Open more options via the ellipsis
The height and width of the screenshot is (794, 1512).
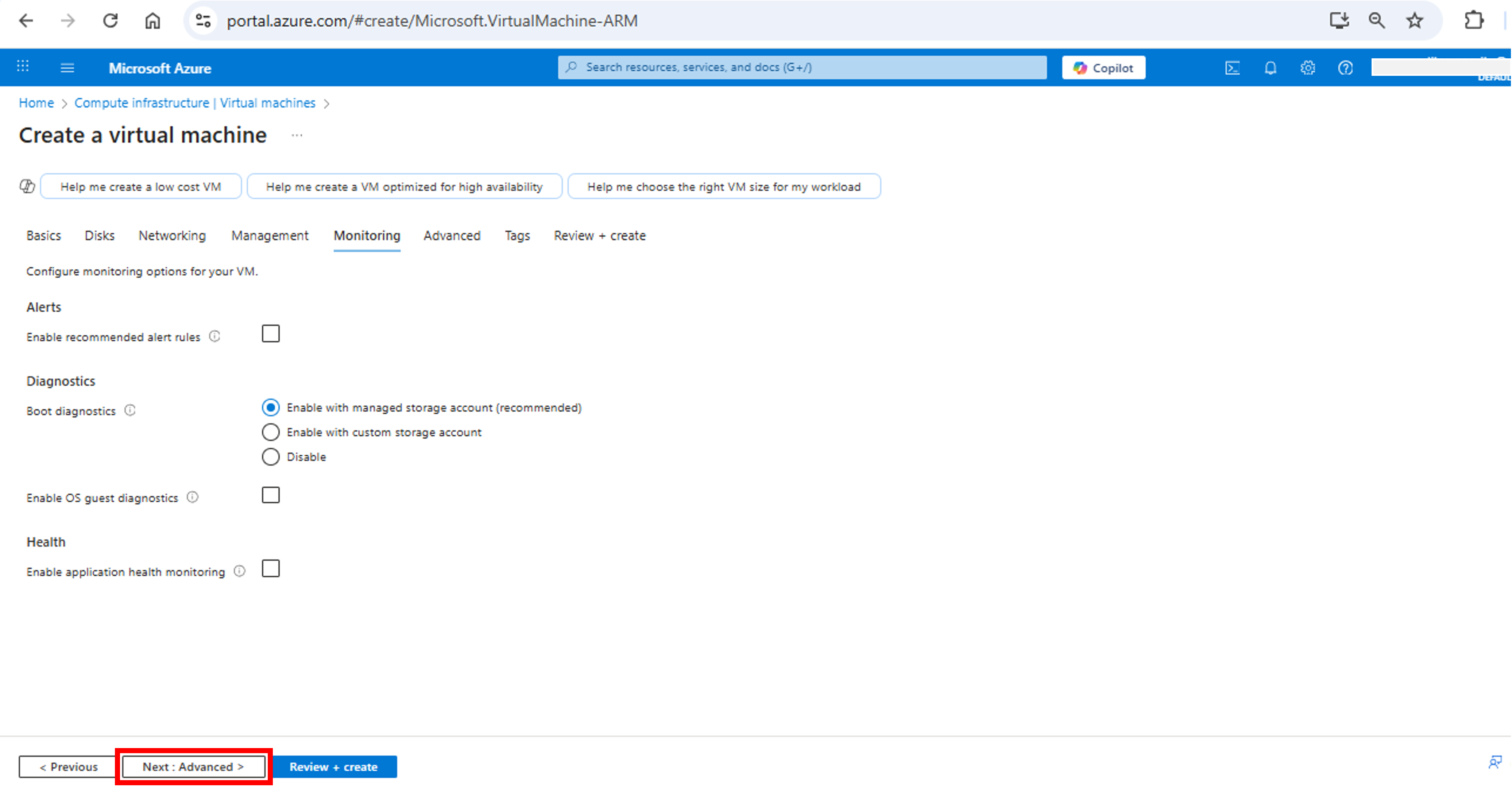[x=297, y=135]
